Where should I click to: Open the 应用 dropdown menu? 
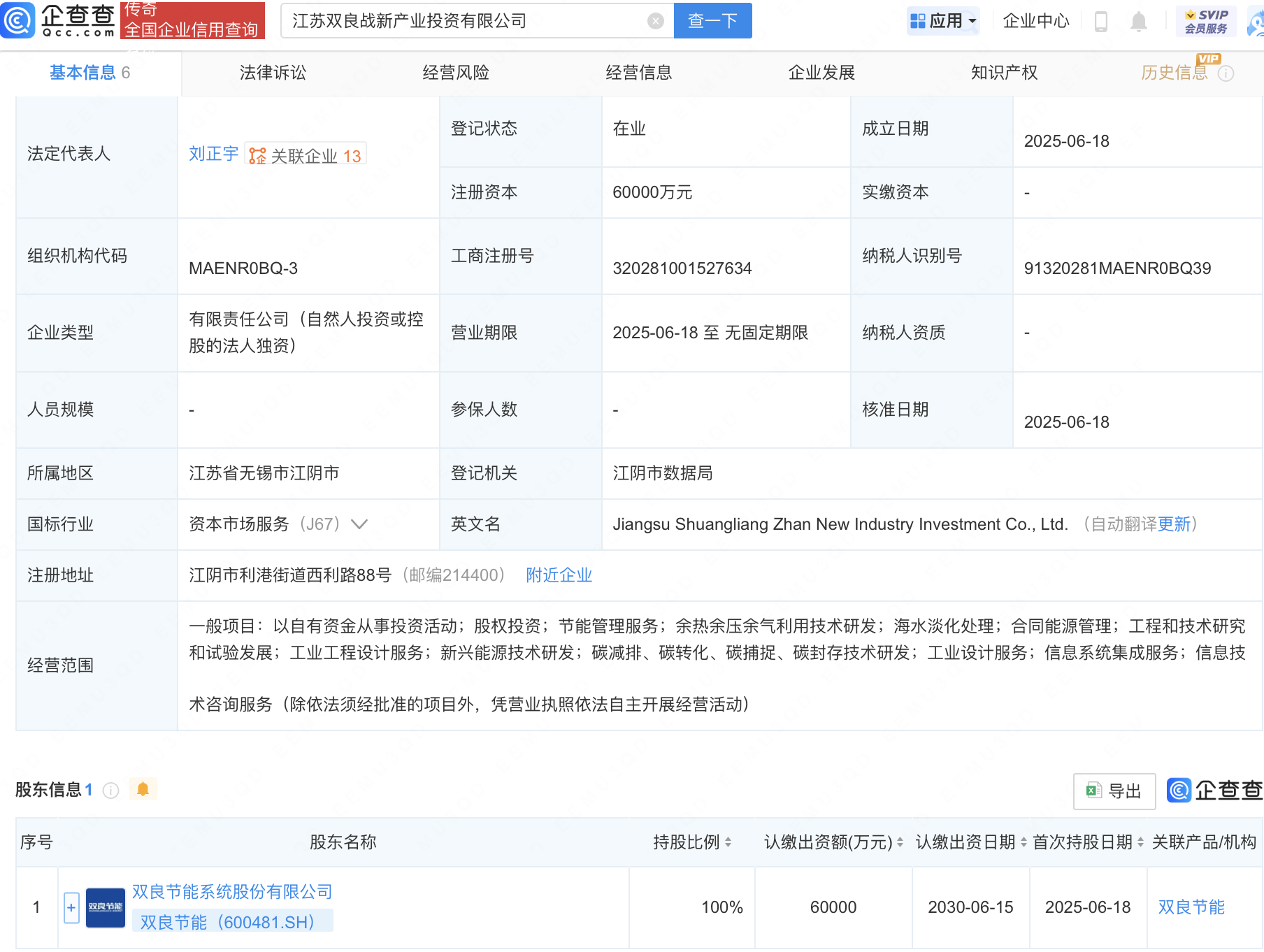943,21
